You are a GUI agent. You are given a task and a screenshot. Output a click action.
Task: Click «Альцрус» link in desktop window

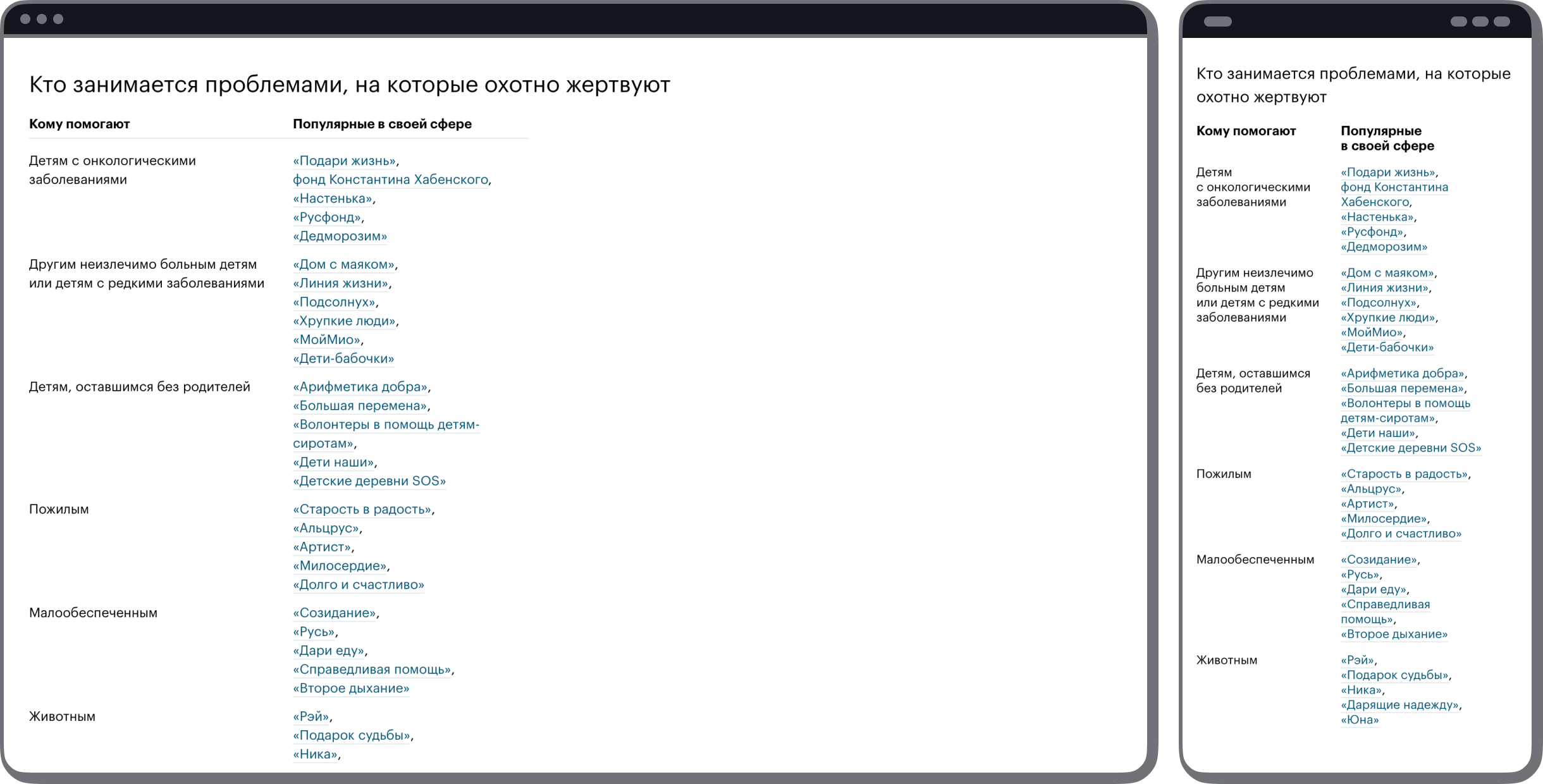pyautogui.click(x=326, y=529)
